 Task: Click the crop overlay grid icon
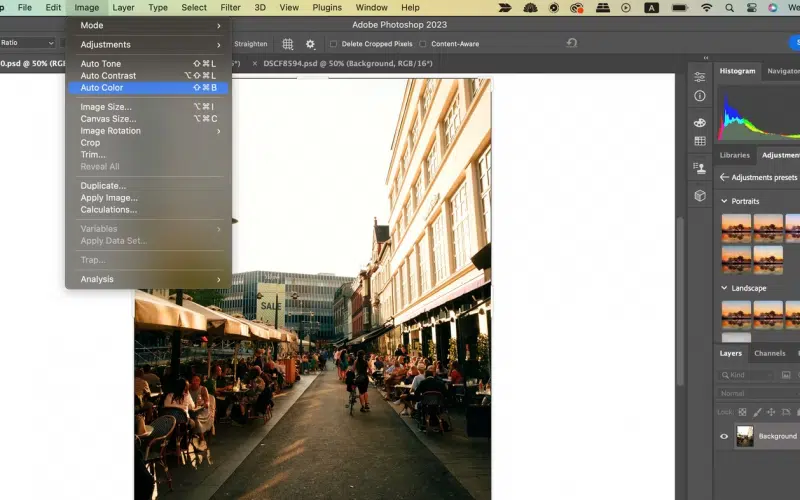(x=288, y=44)
